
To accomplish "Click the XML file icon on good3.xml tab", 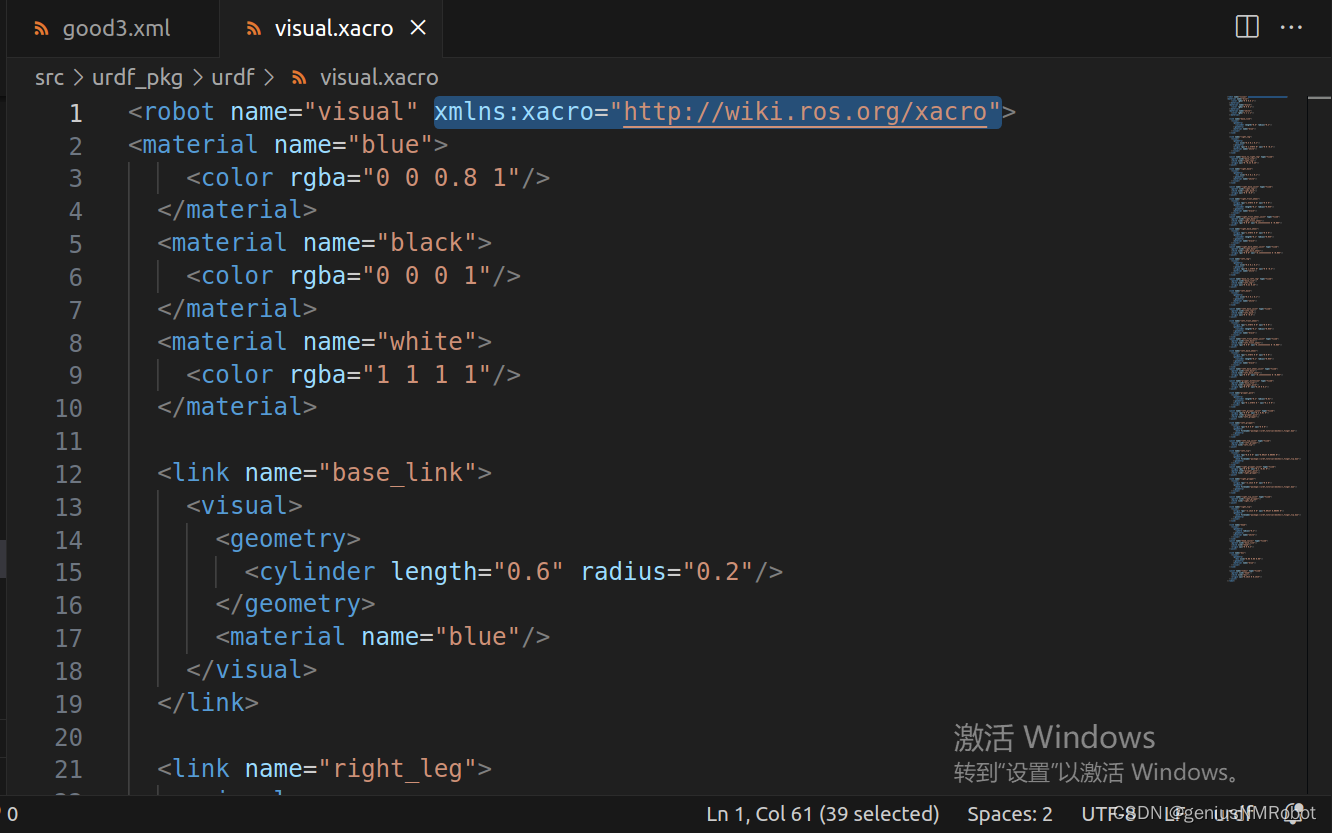I will click(x=41, y=29).
